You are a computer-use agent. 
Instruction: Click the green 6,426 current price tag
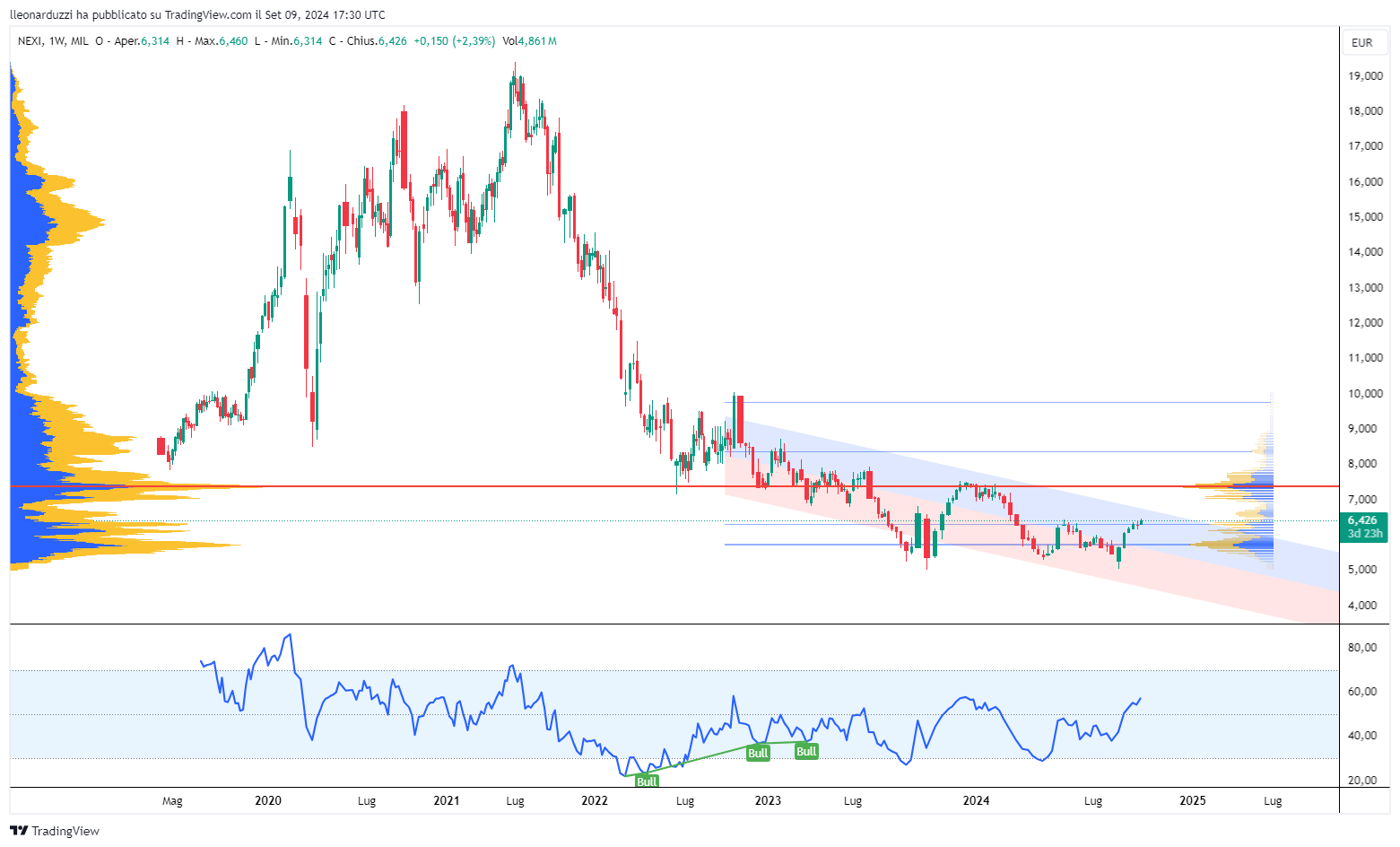coord(1364,527)
